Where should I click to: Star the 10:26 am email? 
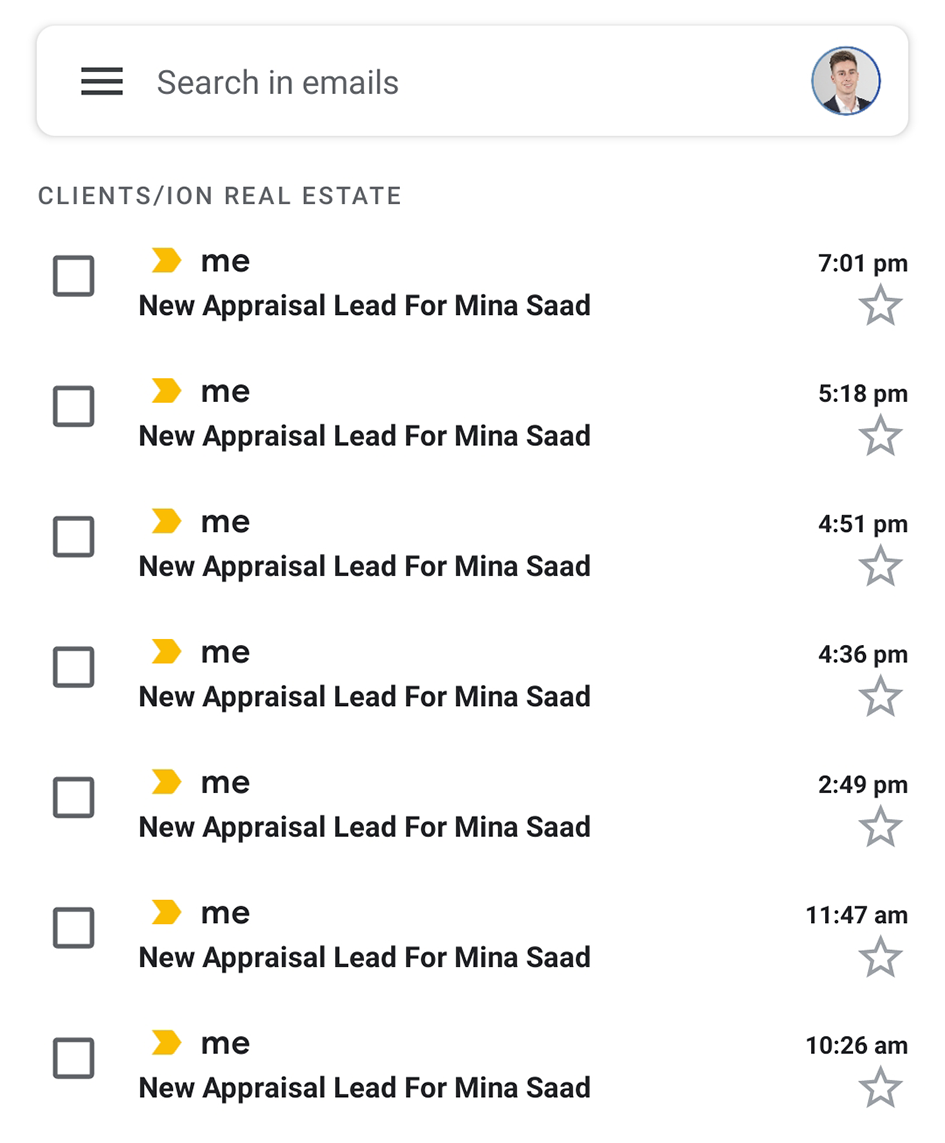880,1088
